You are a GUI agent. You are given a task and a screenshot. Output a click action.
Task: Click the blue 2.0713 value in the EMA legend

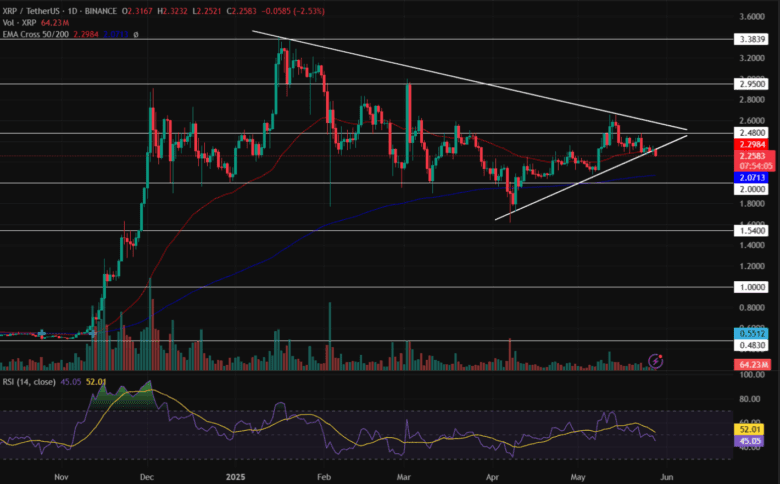(x=115, y=34)
